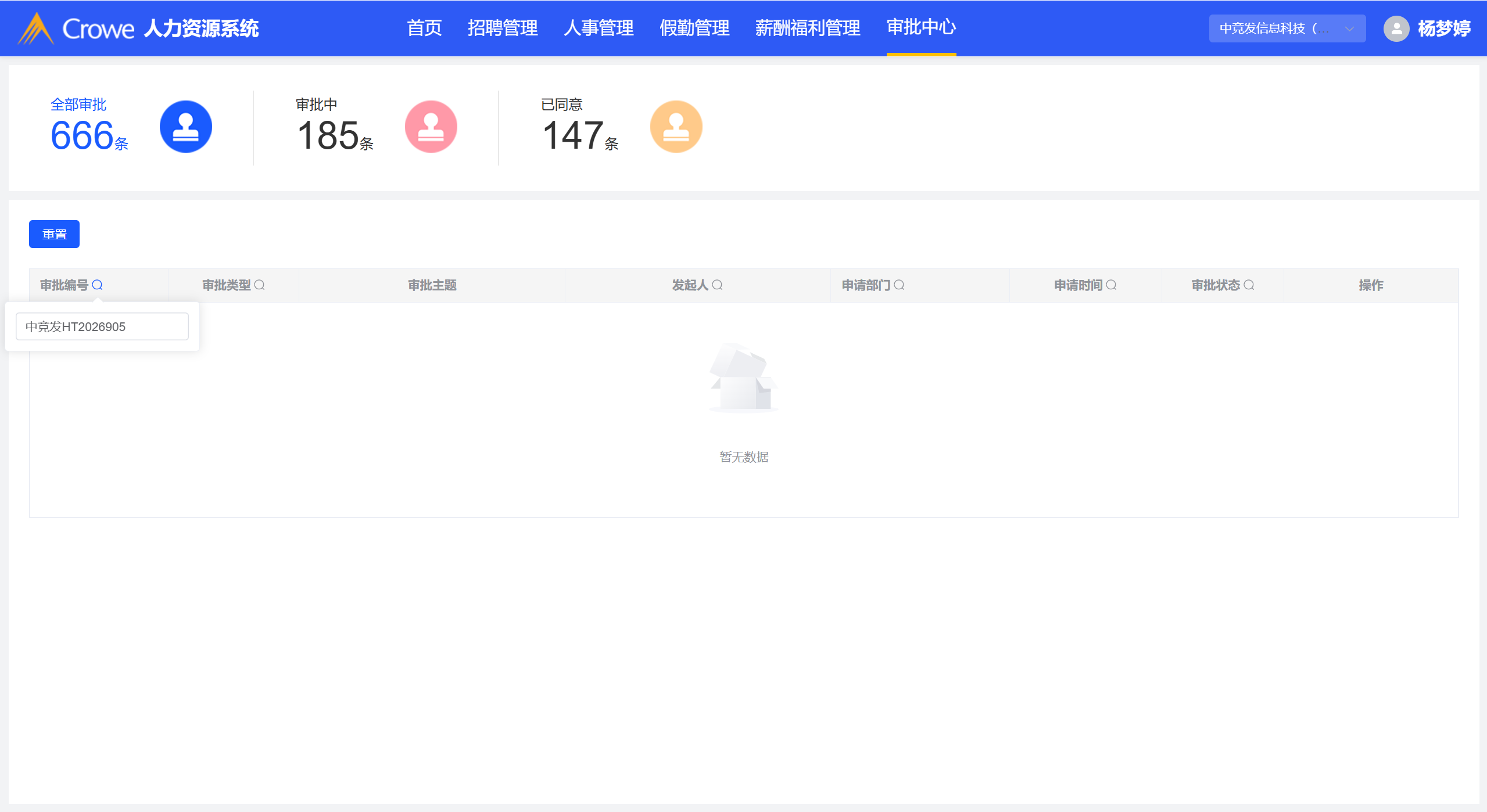Screen dimensions: 1487x812
Task: Click the blue stamp icon for 全部审批
Action: pos(185,127)
